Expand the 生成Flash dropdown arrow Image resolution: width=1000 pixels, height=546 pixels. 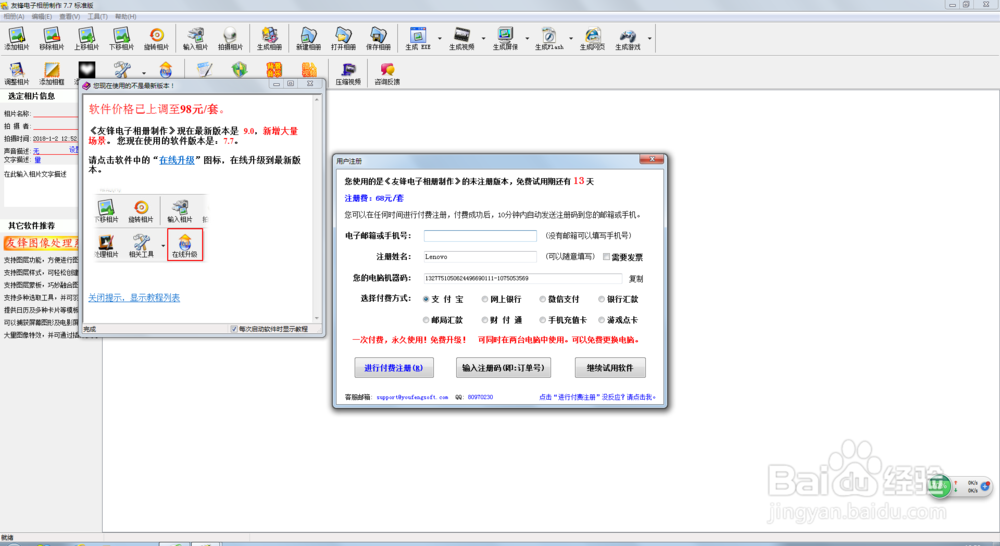(x=571, y=38)
